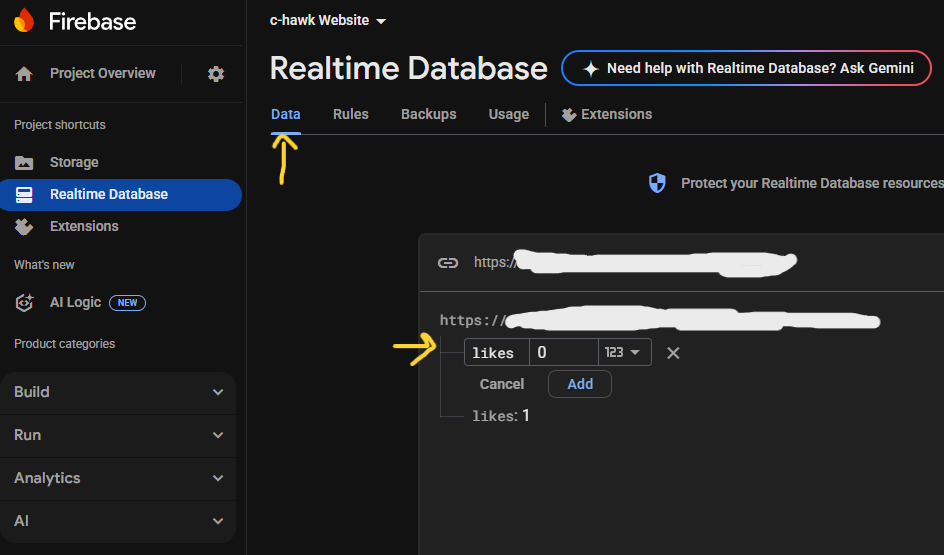Click the shield protection icon
This screenshot has width=944, height=555.
(657, 183)
